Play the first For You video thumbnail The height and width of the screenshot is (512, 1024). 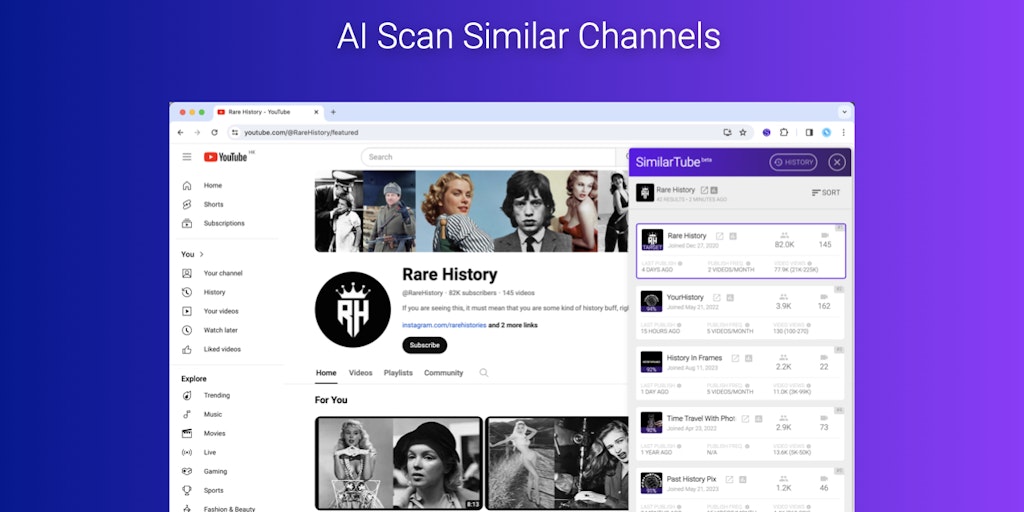coord(398,464)
